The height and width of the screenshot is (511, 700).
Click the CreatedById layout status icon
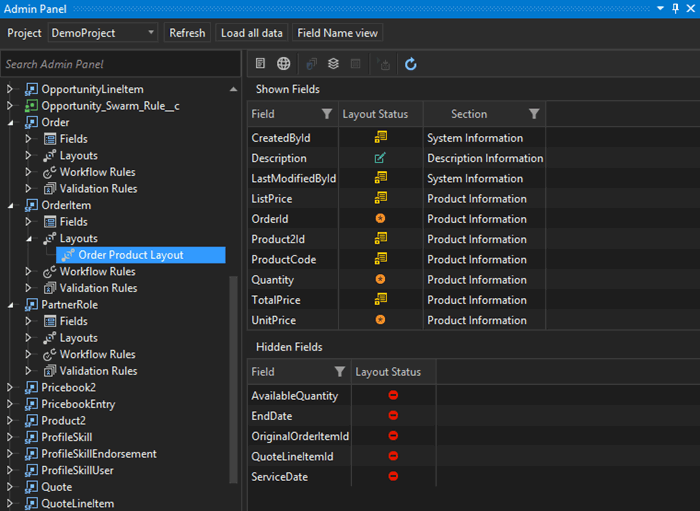click(x=381, y=137)
